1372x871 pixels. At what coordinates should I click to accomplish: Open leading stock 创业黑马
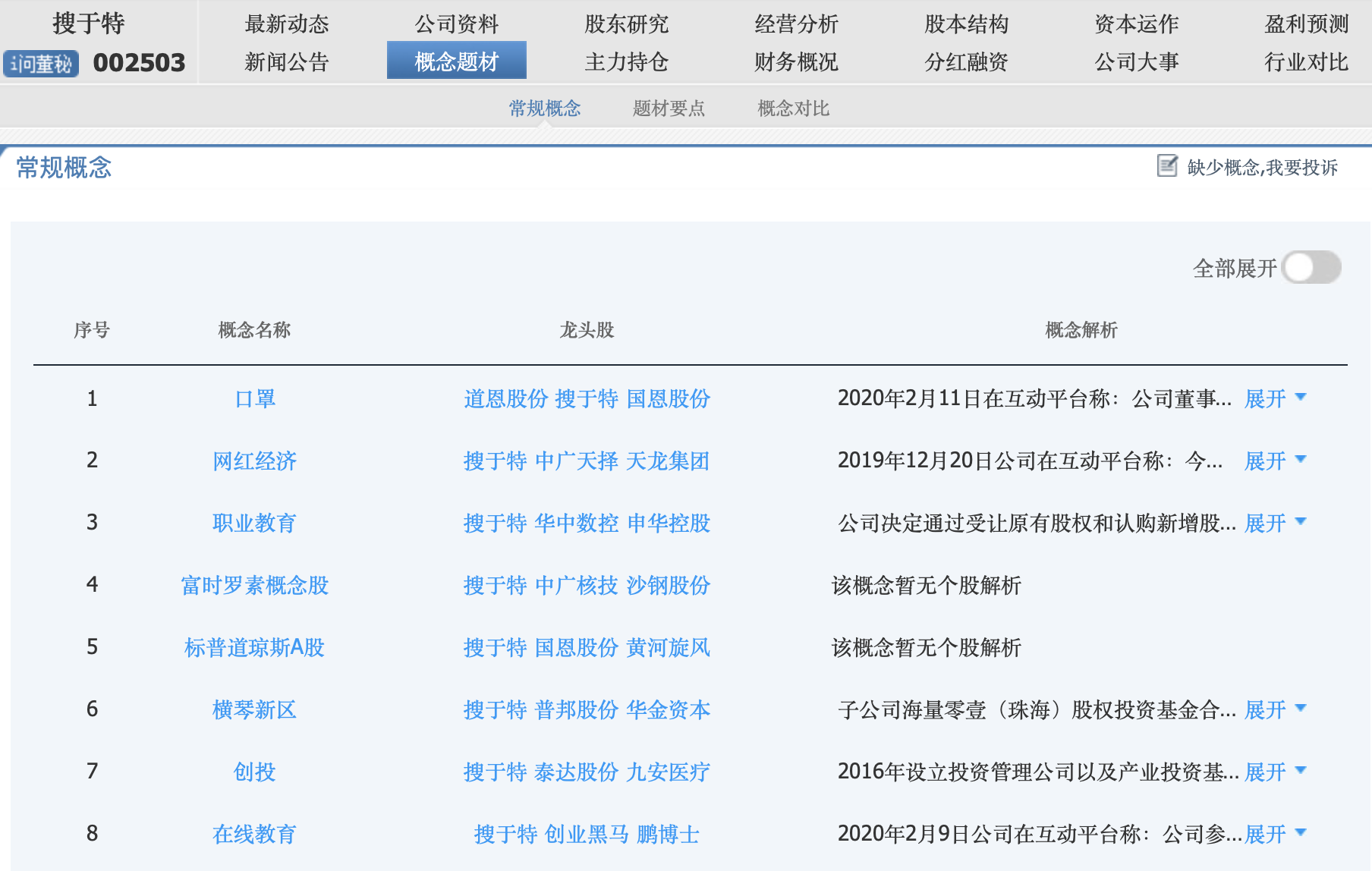coord(587,834)
